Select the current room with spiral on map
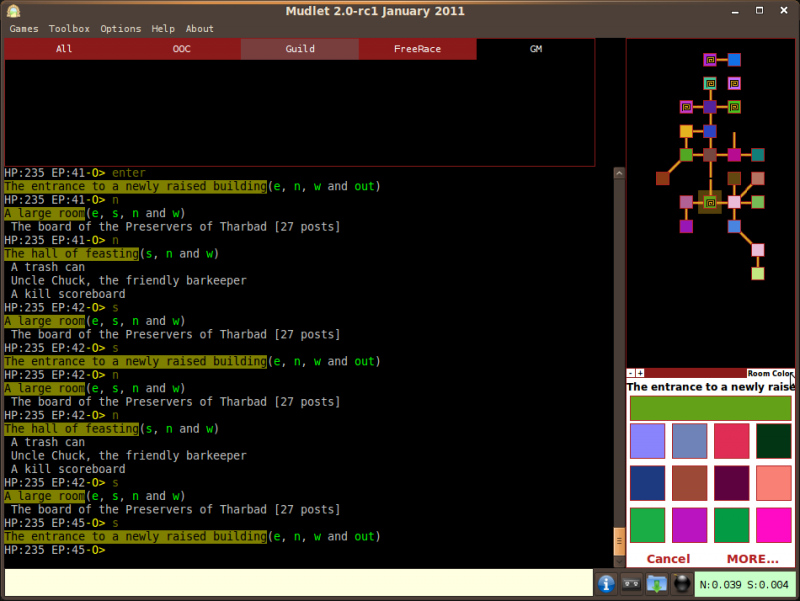800x601 pixels. [x=710, y=203]
